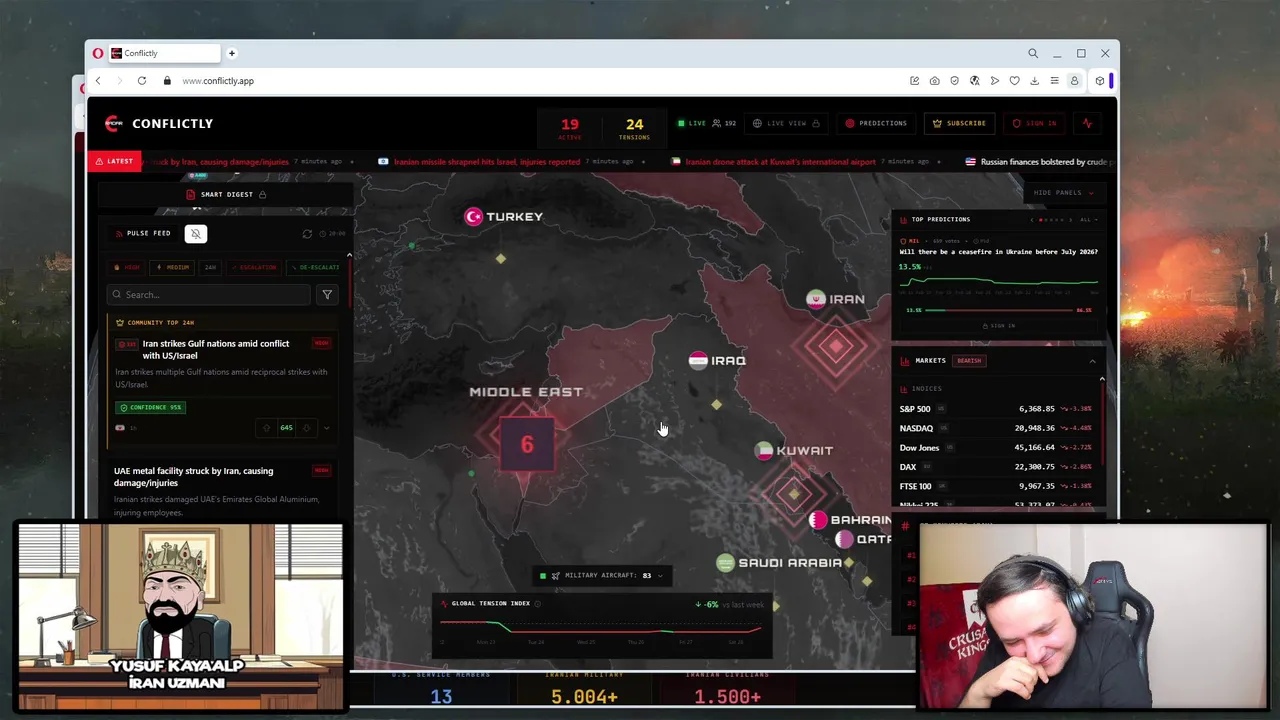The image size is (1280, 720).
Task: Click the Iran country marker
Action: pos(836,299)
